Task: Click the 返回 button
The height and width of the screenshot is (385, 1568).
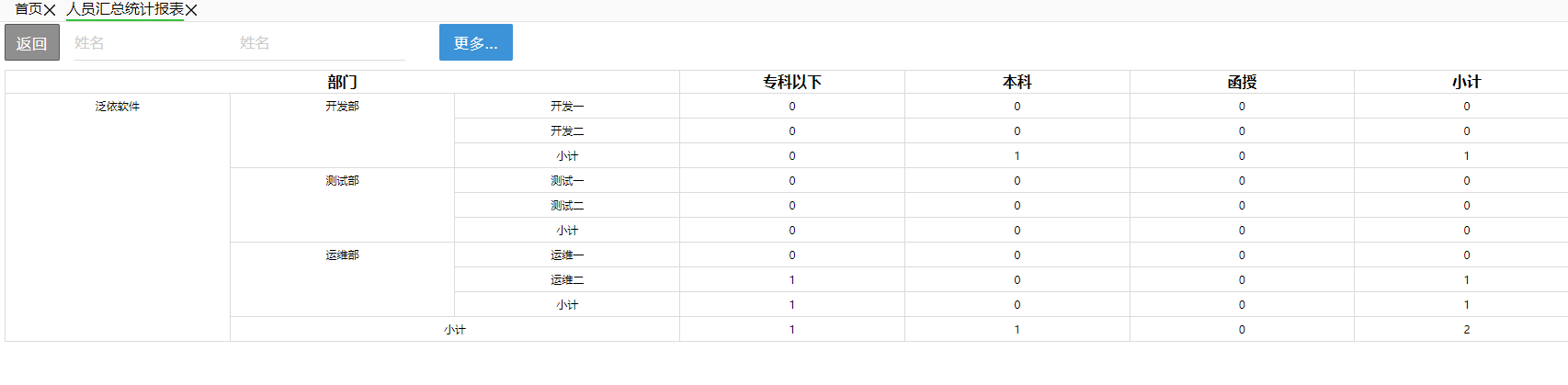Action: [32, 43]
